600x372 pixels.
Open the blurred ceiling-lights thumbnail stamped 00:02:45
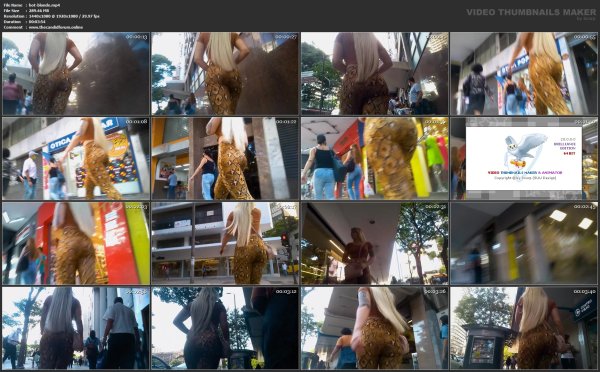pos(524,243)
